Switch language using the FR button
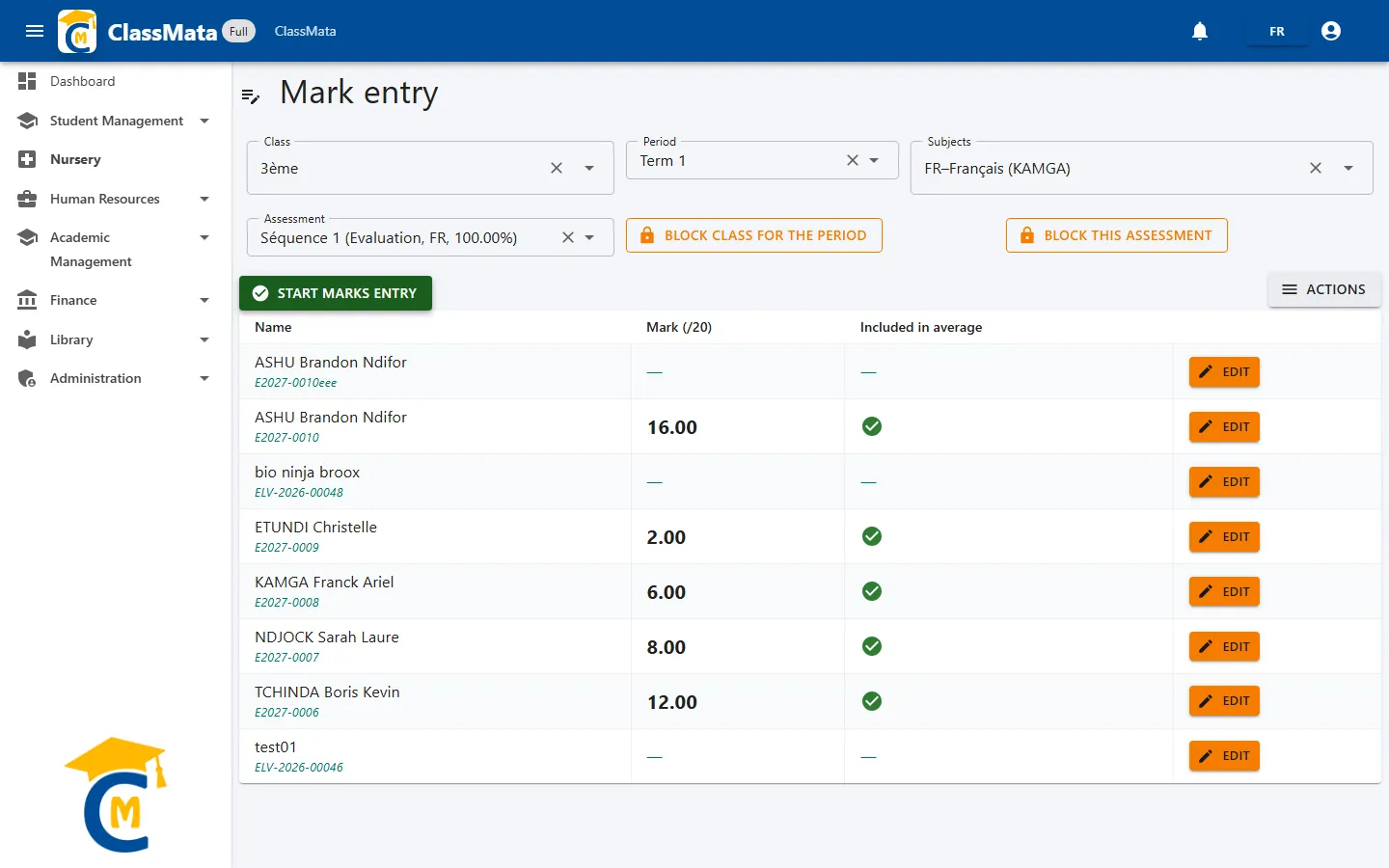 (x=1277, y=31)
